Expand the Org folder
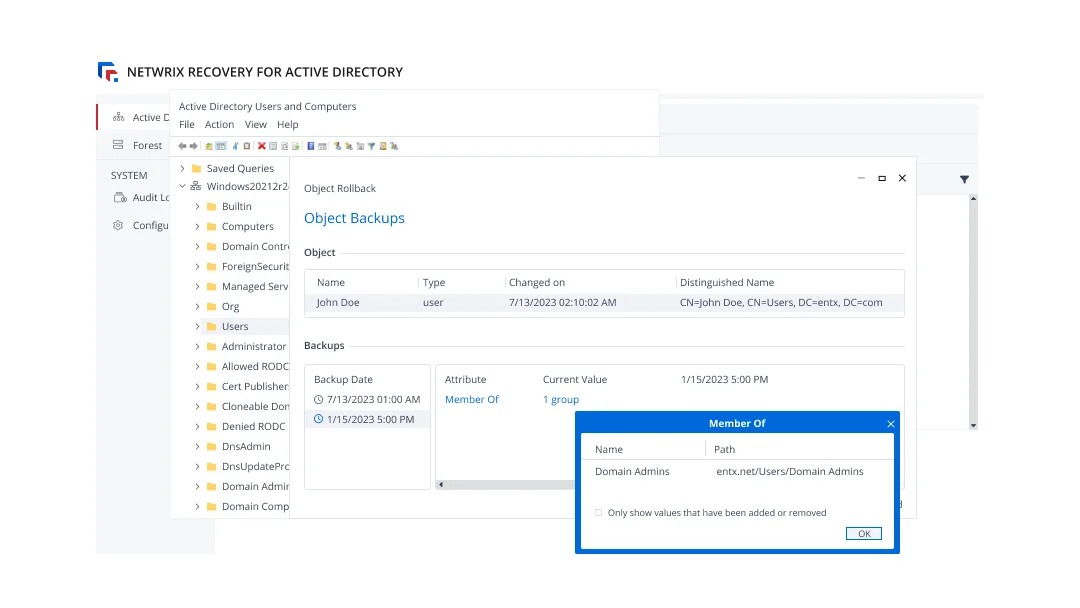 tap(198, 306)
